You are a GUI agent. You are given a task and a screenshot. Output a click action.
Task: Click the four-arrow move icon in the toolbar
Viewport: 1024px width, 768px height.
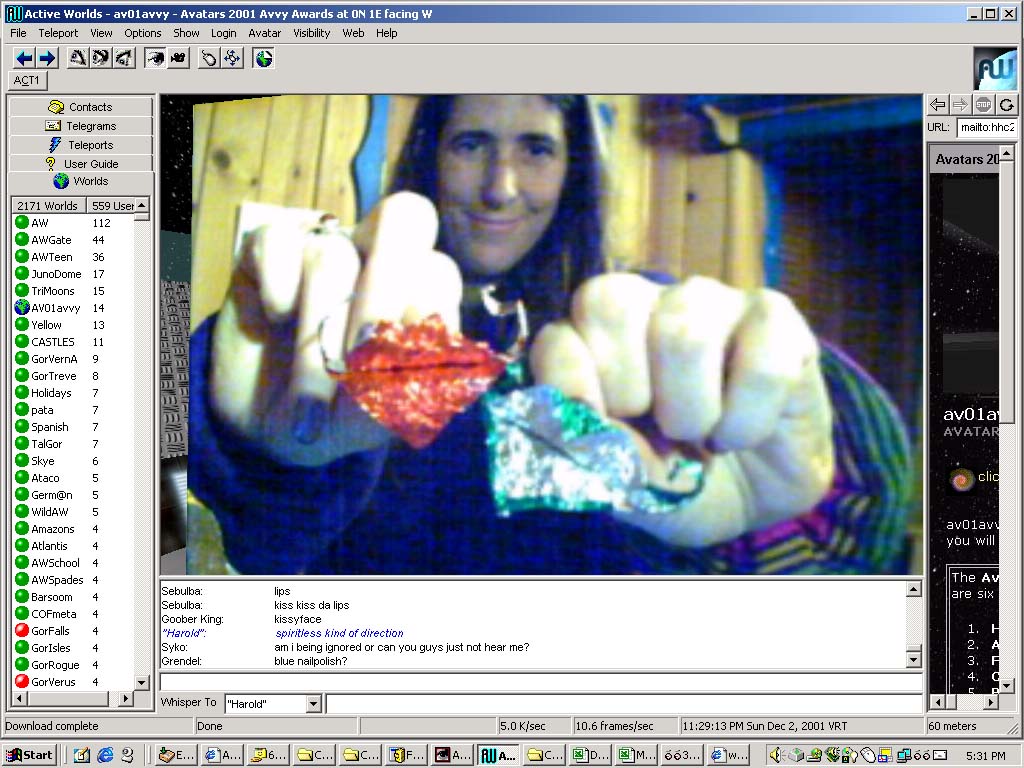tap(231, 58)
